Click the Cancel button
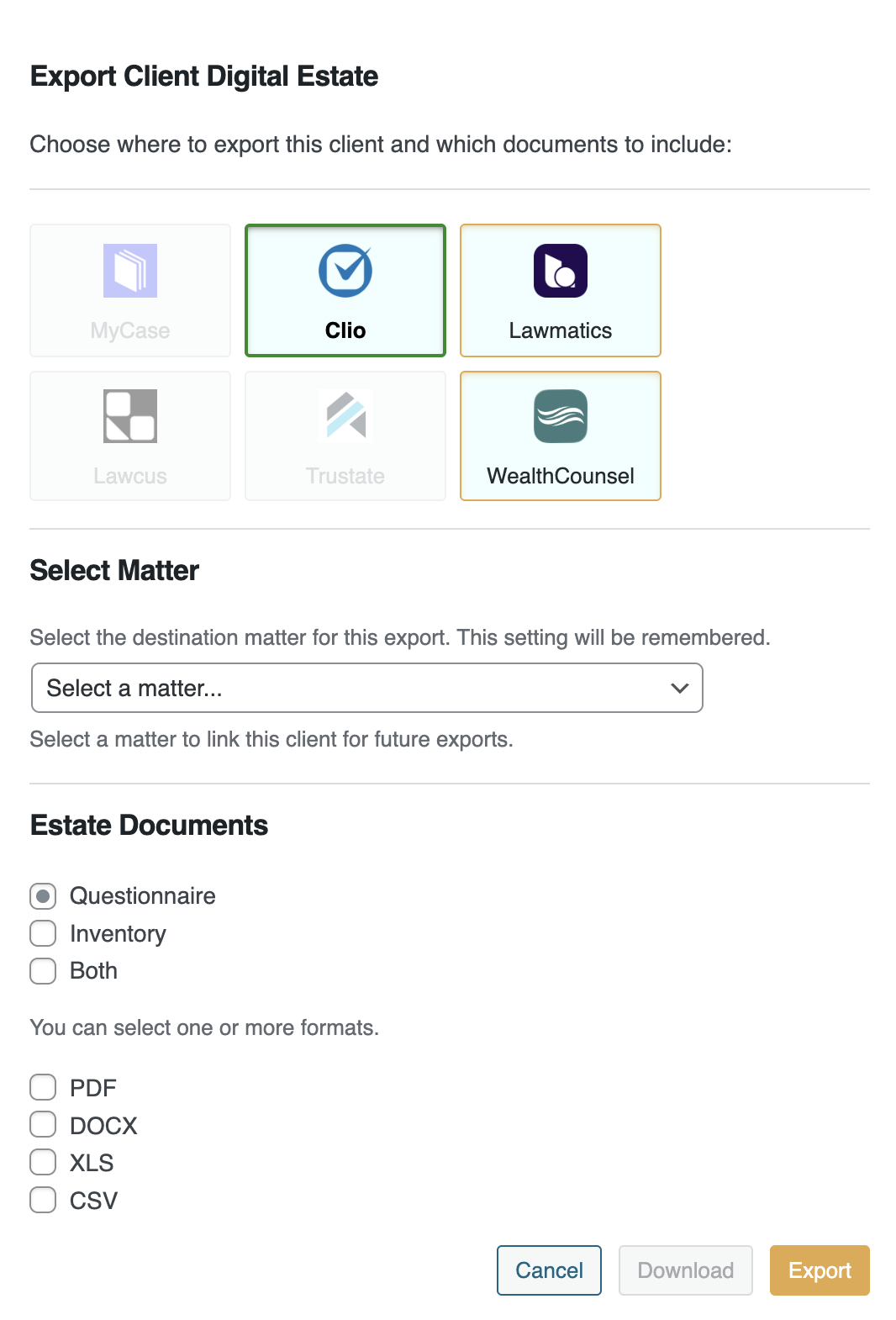The height and width of the screenshot is (1320, 896). [x=549, y=1270]
